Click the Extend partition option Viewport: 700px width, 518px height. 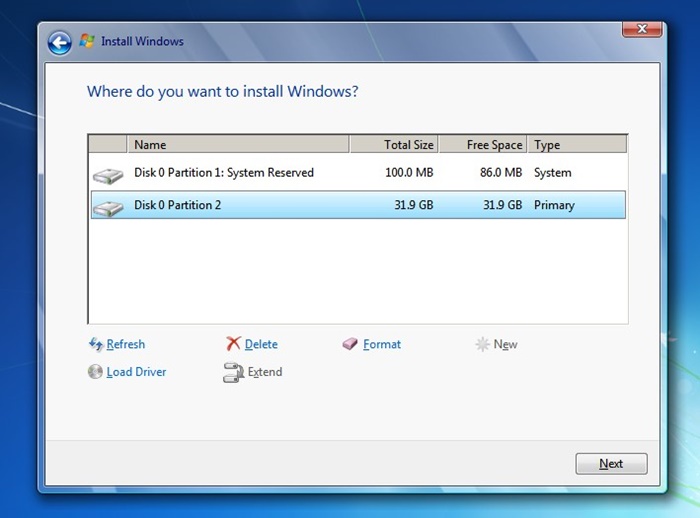coord(265,372)
